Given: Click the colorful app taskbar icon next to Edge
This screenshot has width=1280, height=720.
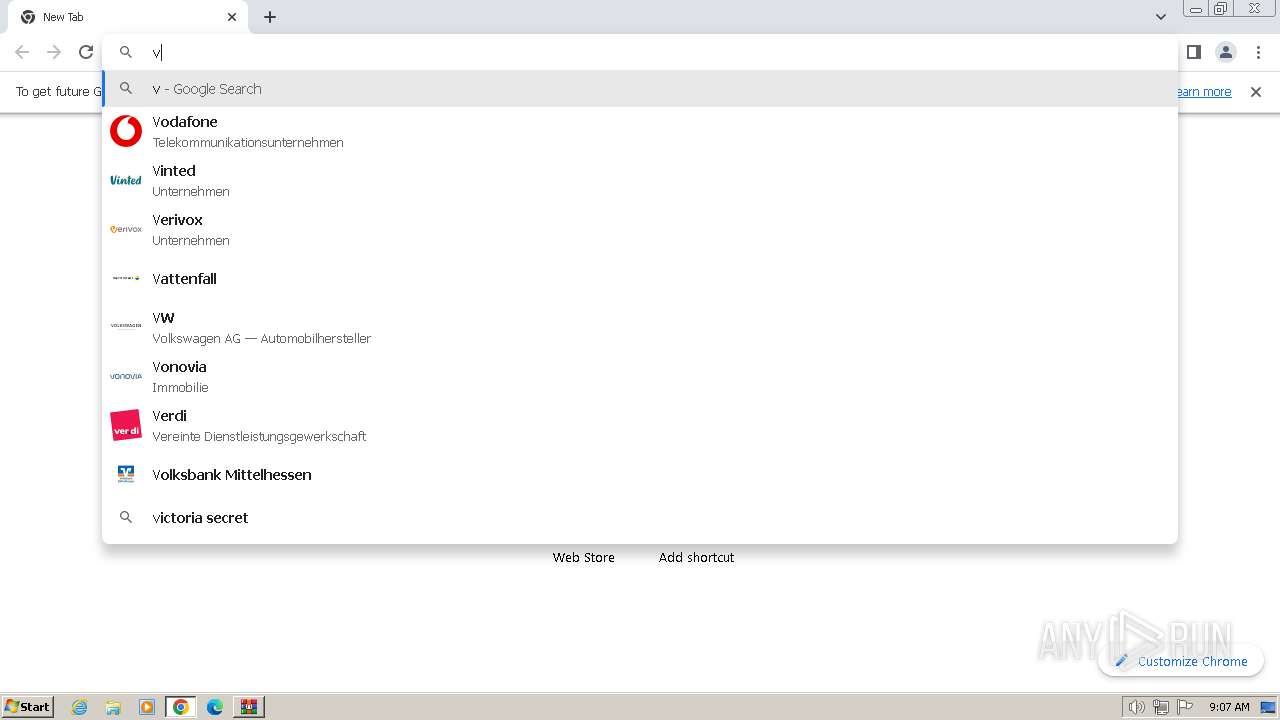Looking at the screenshot, I should [x=248, y=707].
